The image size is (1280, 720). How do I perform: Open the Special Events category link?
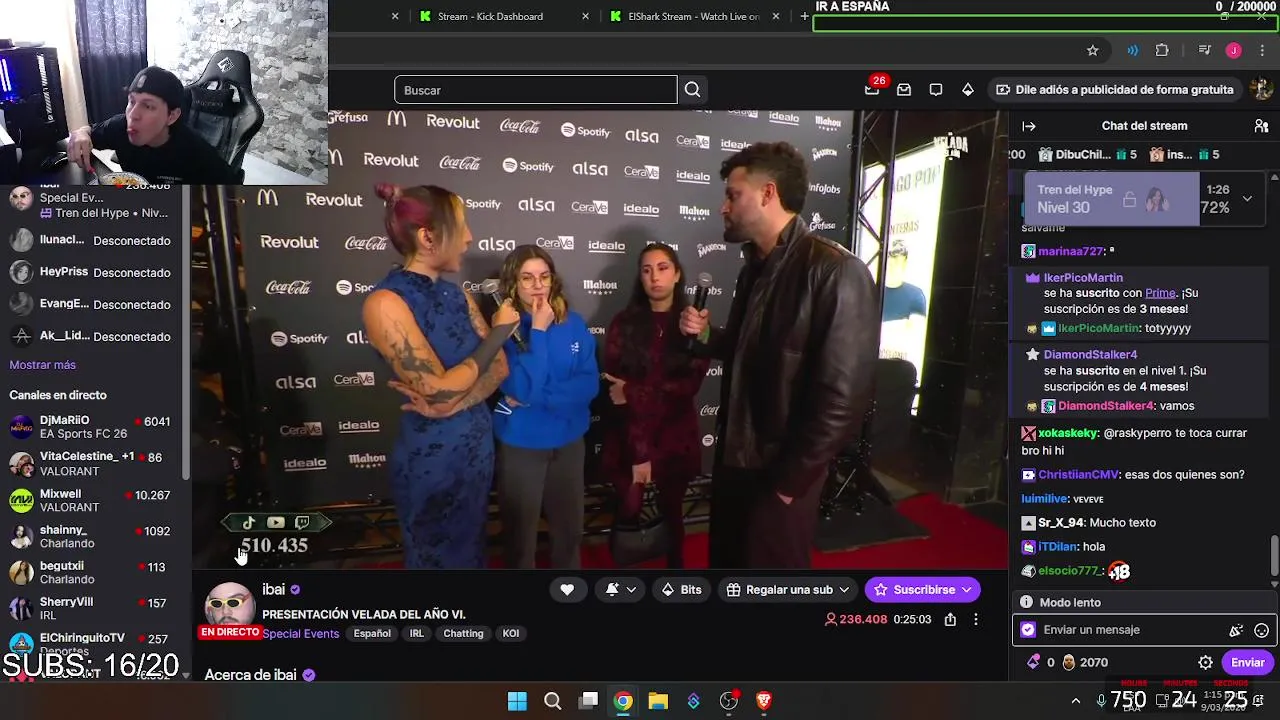300,634
